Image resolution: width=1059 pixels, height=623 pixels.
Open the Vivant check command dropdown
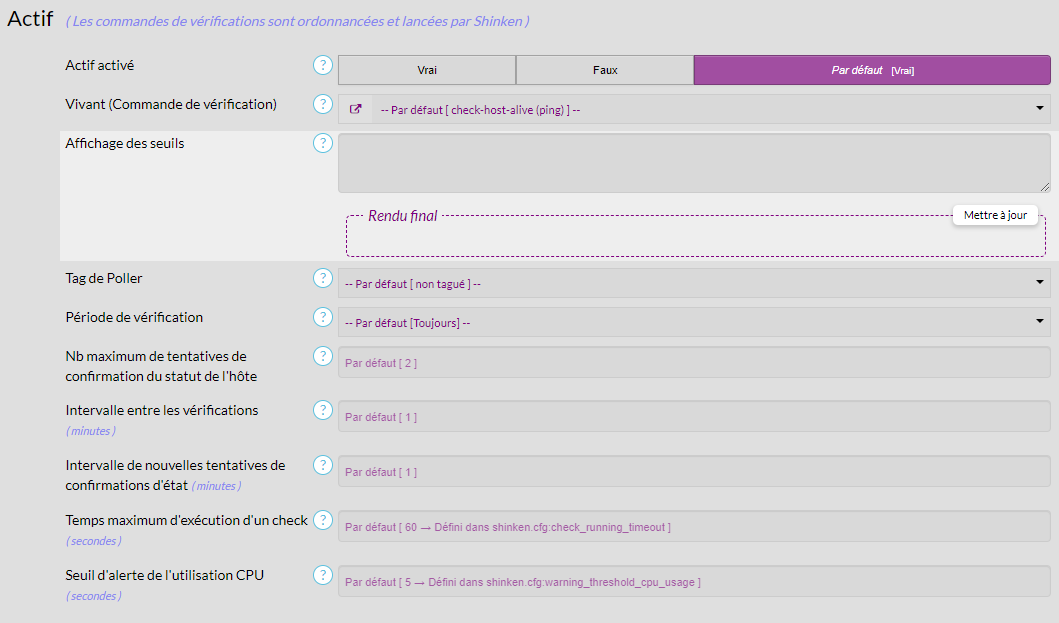(710, 109)
